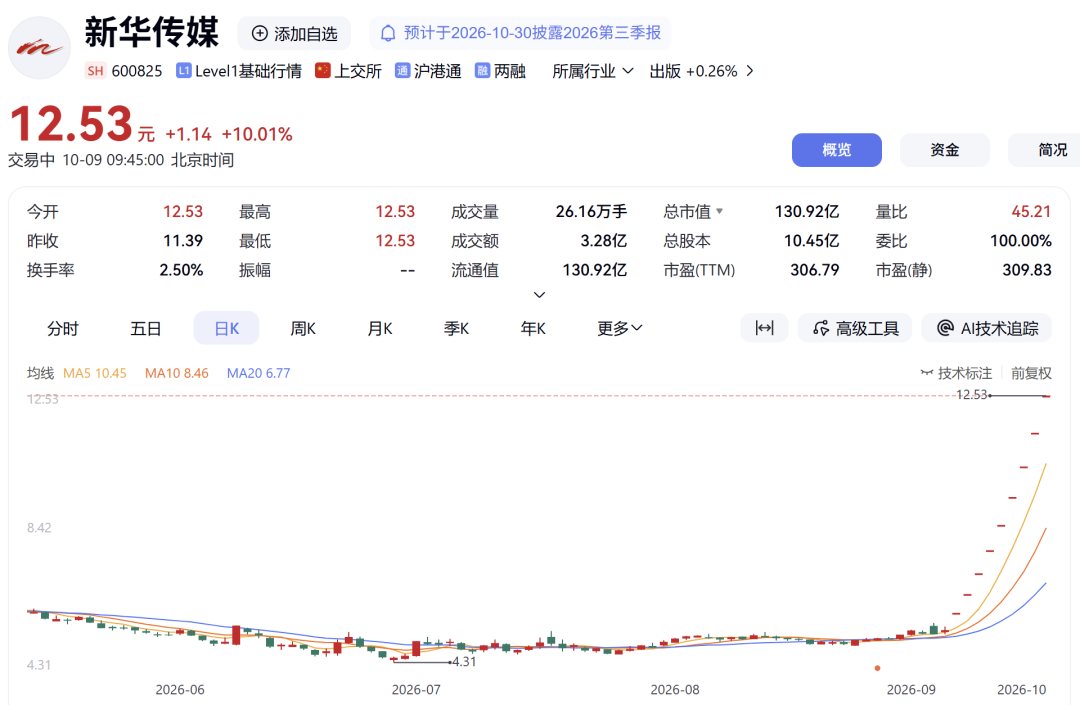Viewport: 1080px width, 705px height.
Task: Click the 量比 value 45.21
Action: click(1031, 211)
